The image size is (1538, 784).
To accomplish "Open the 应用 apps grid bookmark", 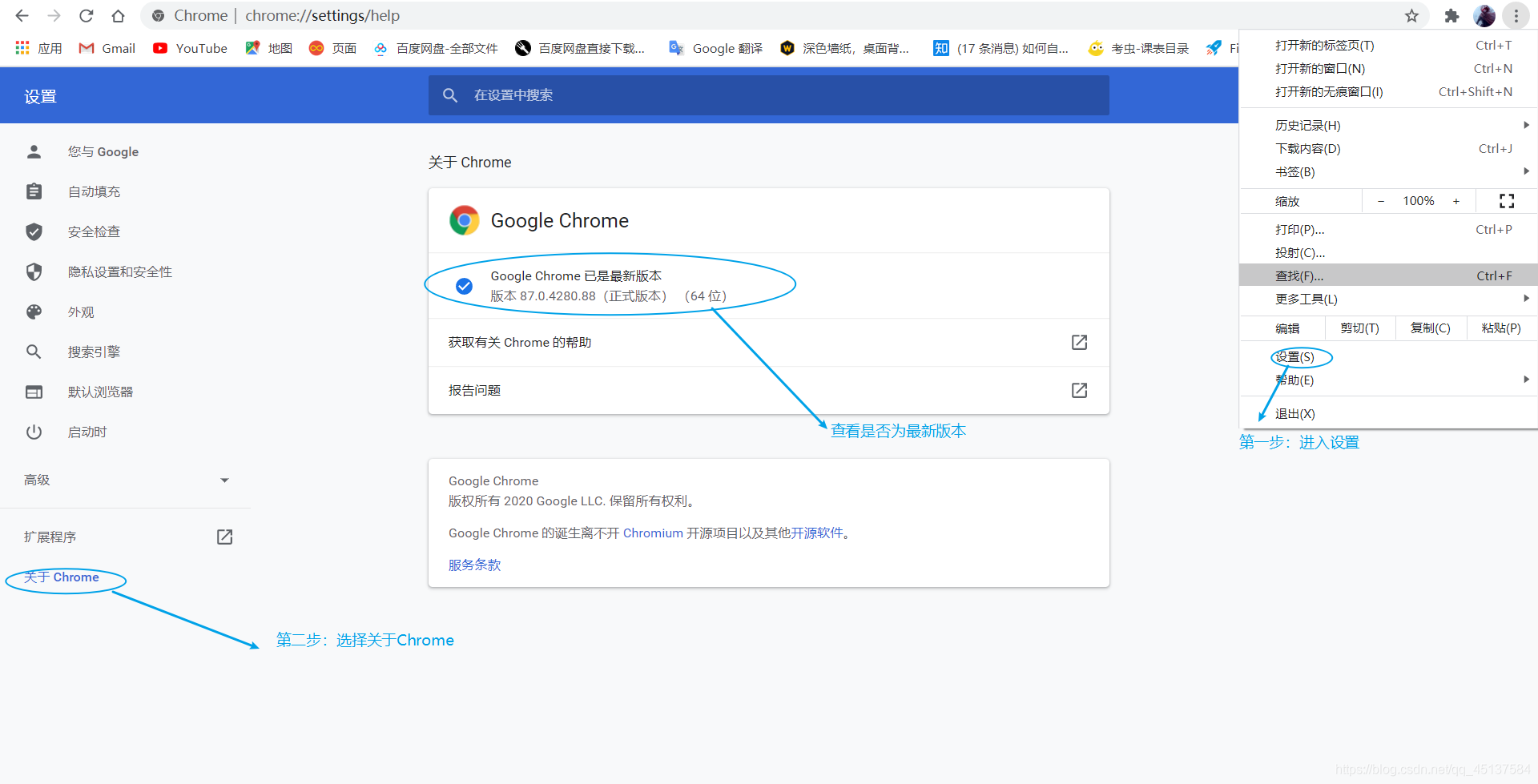I will click(x=38, y=48).
